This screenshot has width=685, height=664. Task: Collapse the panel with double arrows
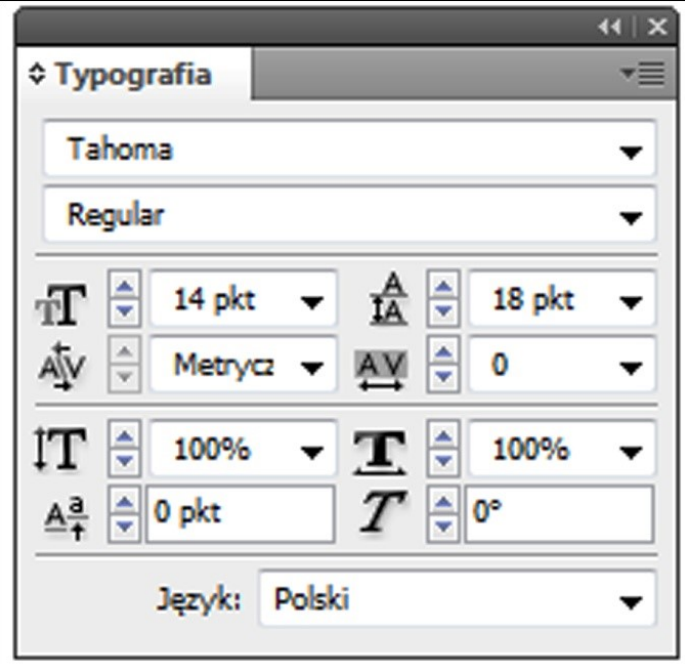click(609, 27)
